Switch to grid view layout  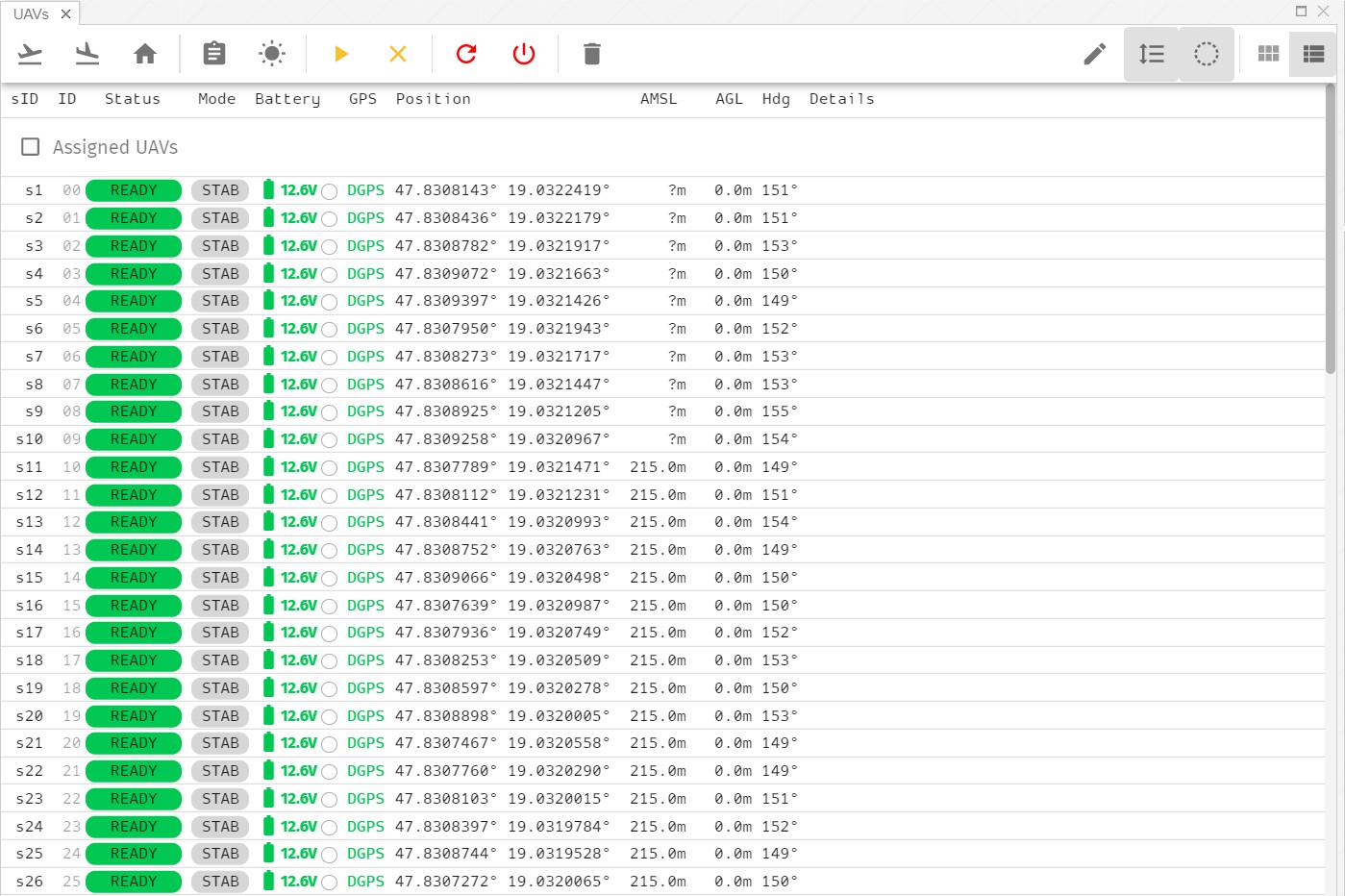point(1267,53)
